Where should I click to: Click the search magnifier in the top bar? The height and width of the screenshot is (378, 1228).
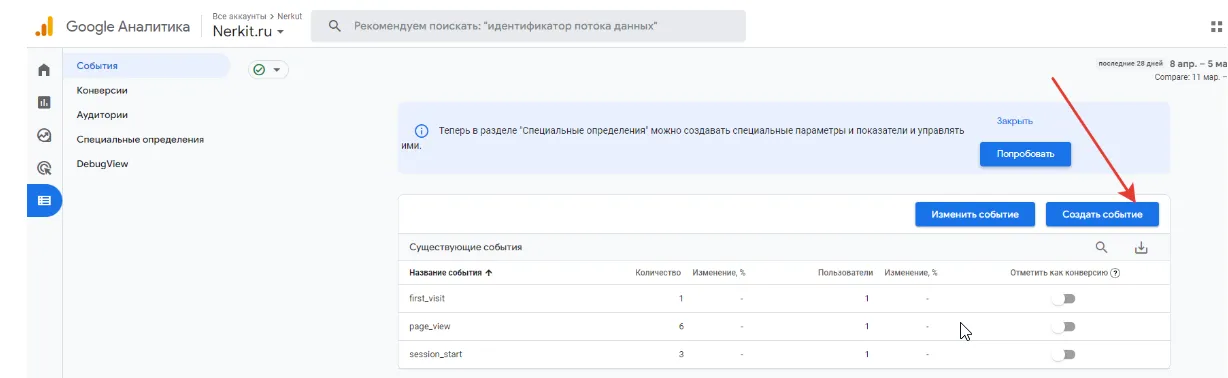click(334, 26)
